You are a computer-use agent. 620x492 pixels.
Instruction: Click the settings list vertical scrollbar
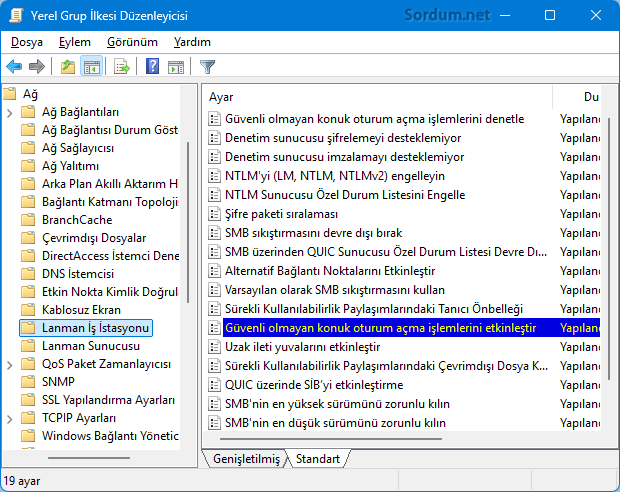point(609,249)
